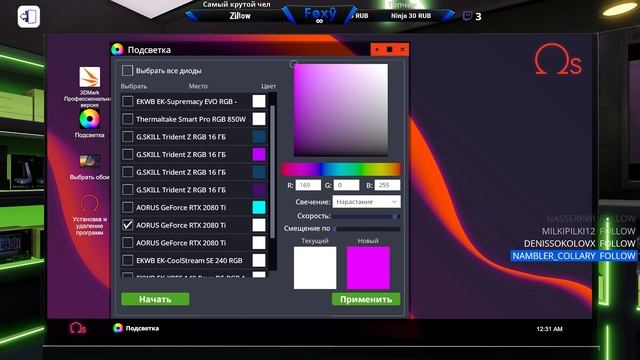Click the color saturation gradient square
The width and height of the screenshot is (640, 360).
click(x=341, y=110)
